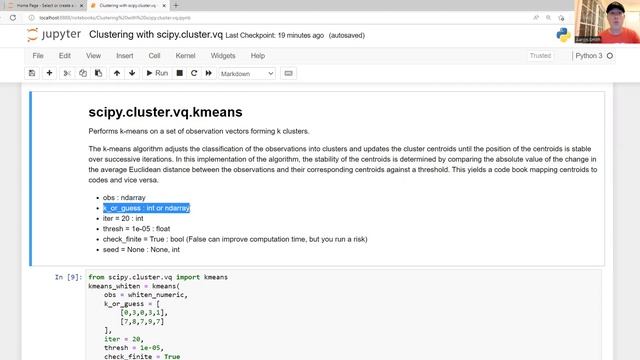
Task: Open the command palette keyboard icon
Action: click(x=288, y=73)
